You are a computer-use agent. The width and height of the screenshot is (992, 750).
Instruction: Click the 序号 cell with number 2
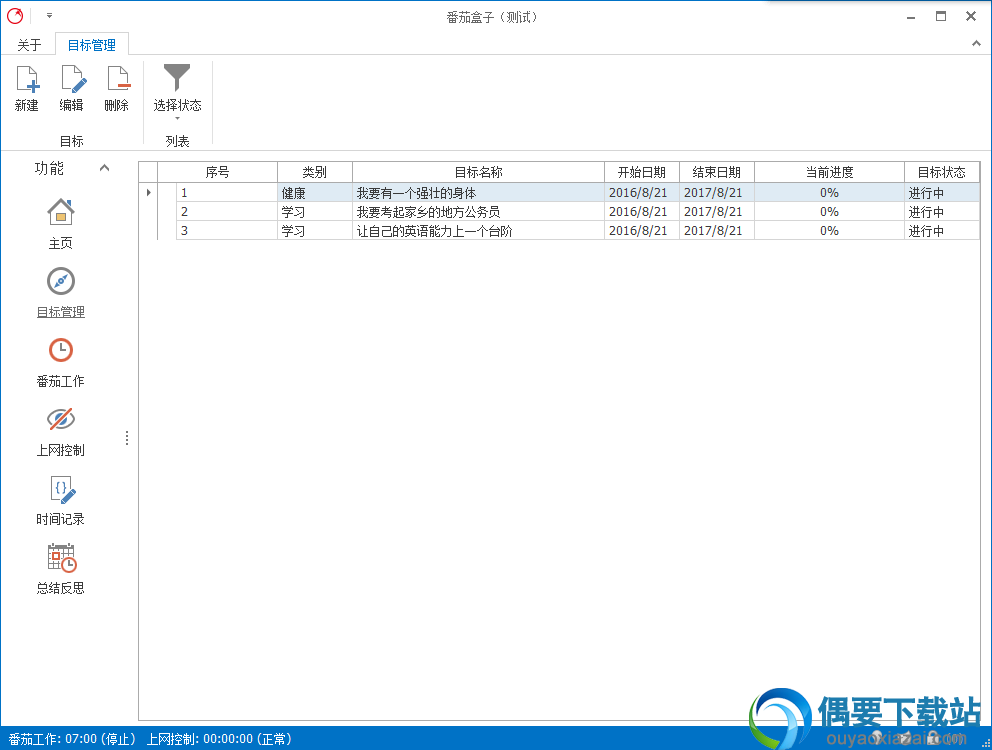[x=226, y=212]
